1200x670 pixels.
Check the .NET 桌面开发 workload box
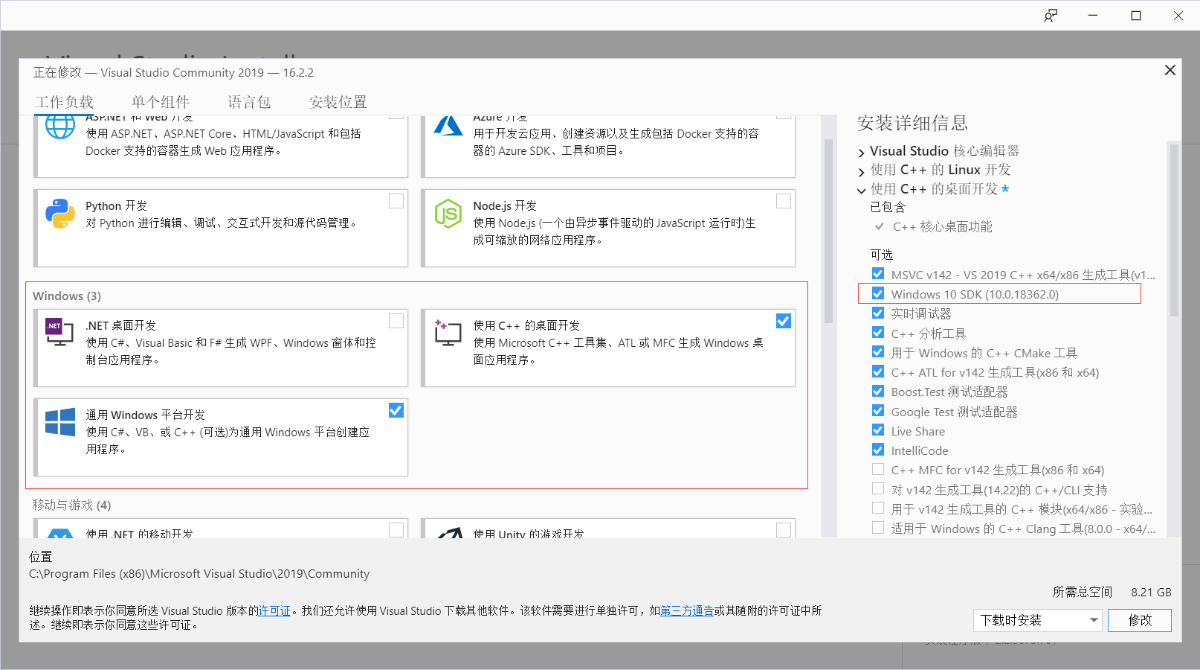coord(397,320)
